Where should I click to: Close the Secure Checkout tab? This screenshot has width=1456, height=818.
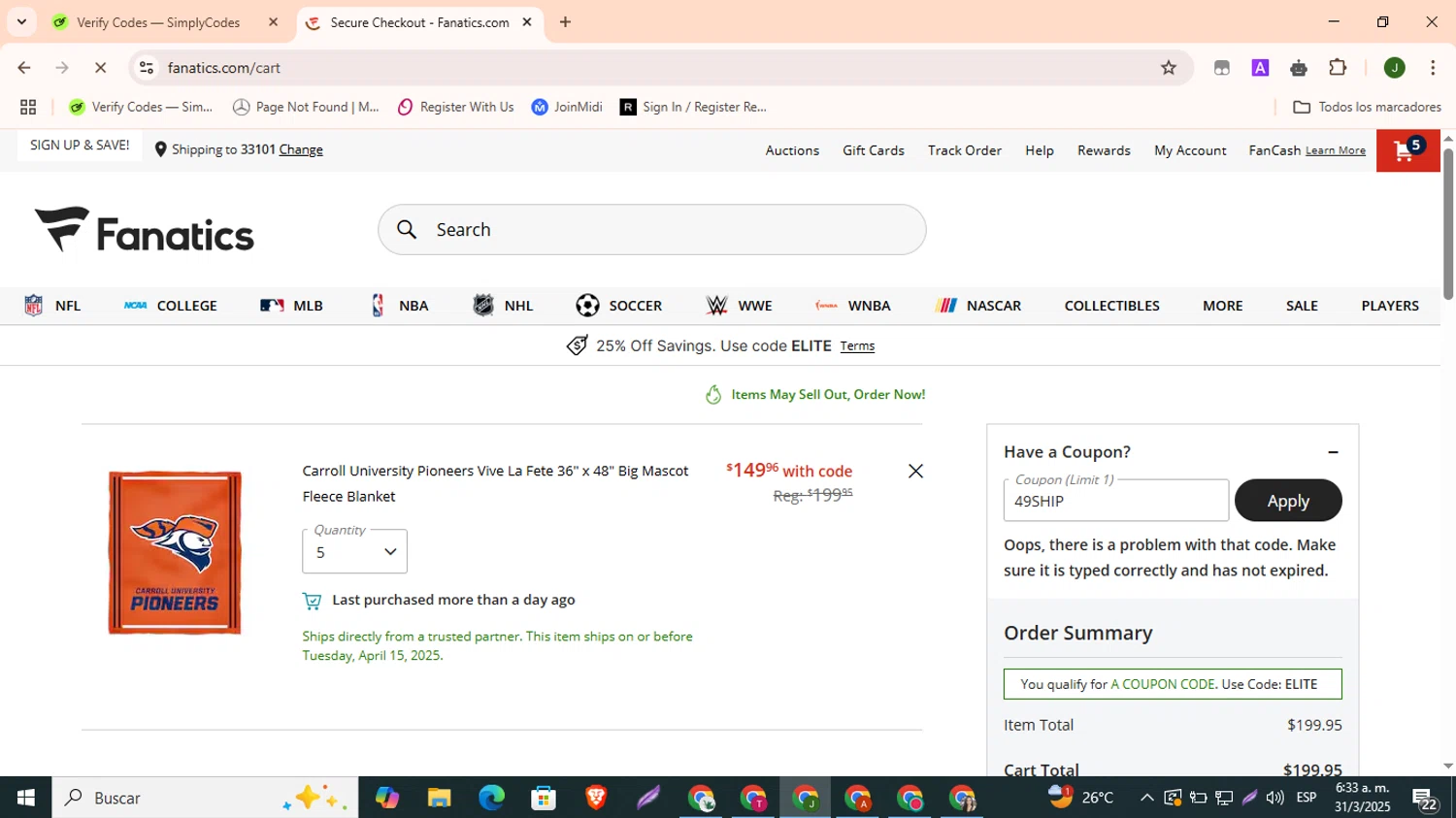527,22
